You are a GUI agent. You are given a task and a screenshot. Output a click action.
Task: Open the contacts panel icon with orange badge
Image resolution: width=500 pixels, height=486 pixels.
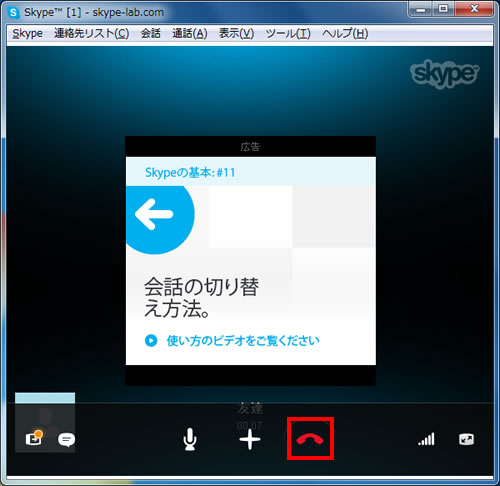point(34,438)
